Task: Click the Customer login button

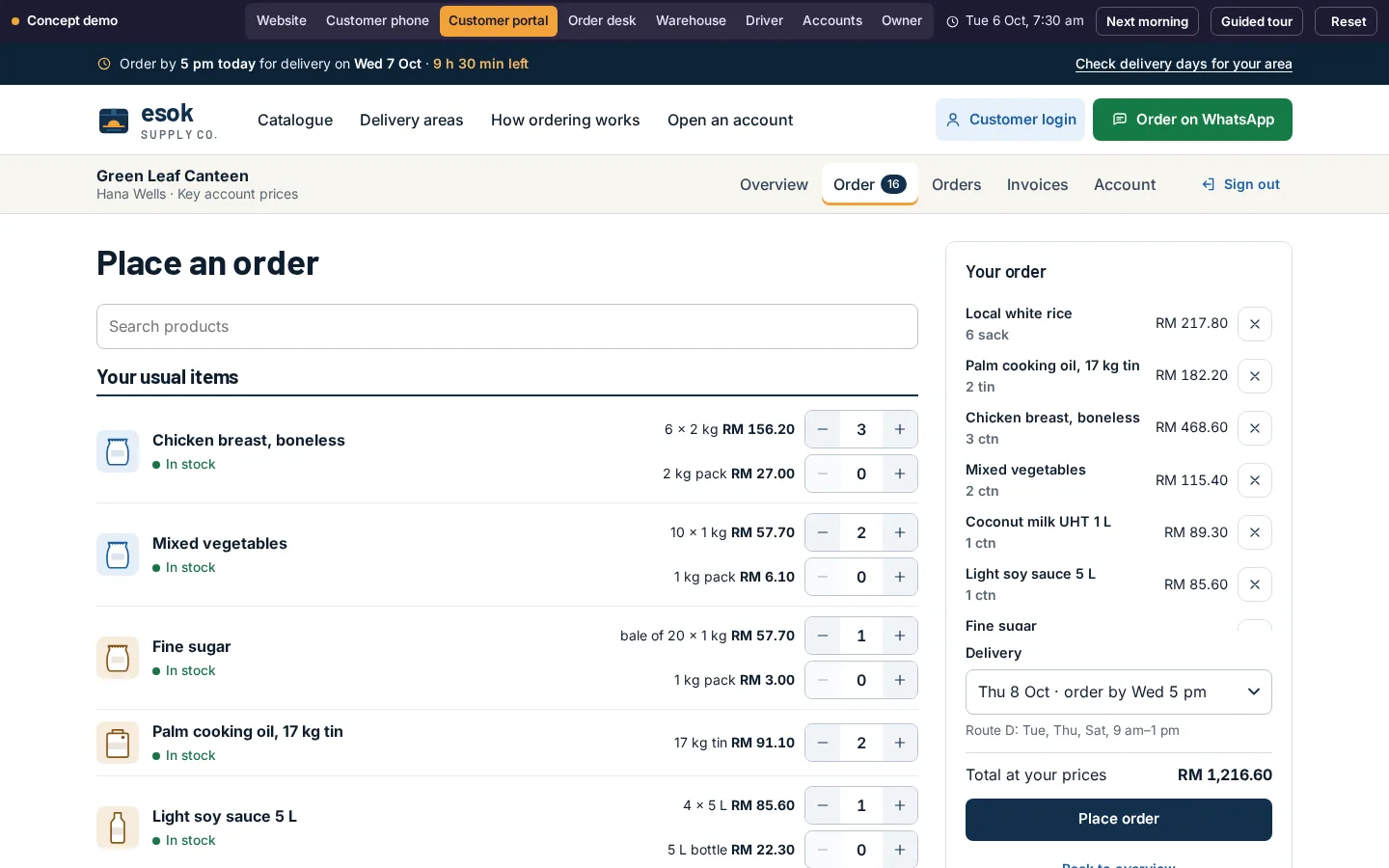Action: [x=1010, y=120]
